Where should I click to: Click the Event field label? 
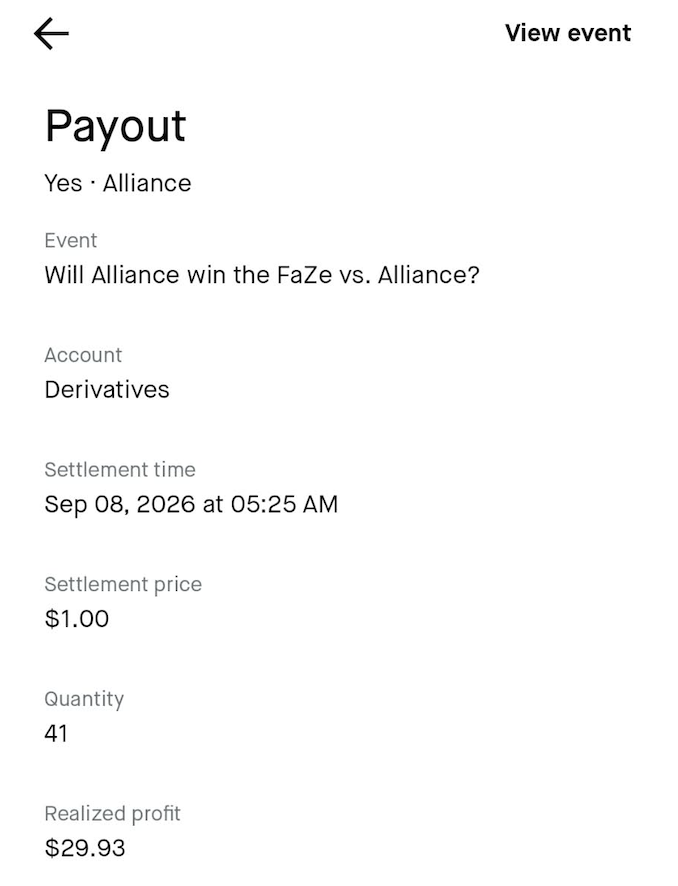point(71,241)
